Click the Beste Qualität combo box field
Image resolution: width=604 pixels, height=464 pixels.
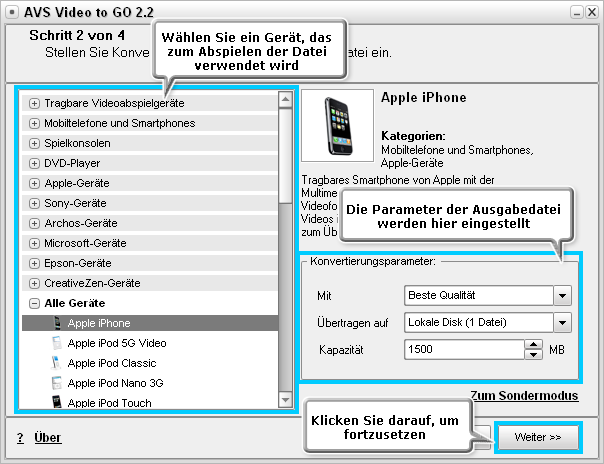[479, 296]
